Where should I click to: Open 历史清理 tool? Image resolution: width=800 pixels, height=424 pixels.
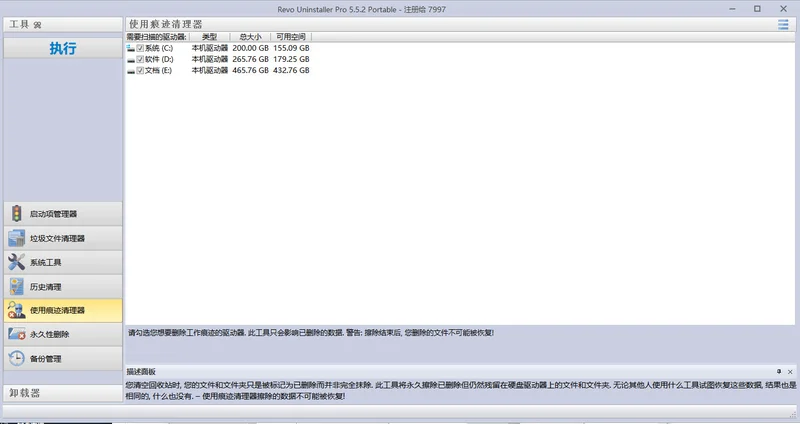coord(63,286)
